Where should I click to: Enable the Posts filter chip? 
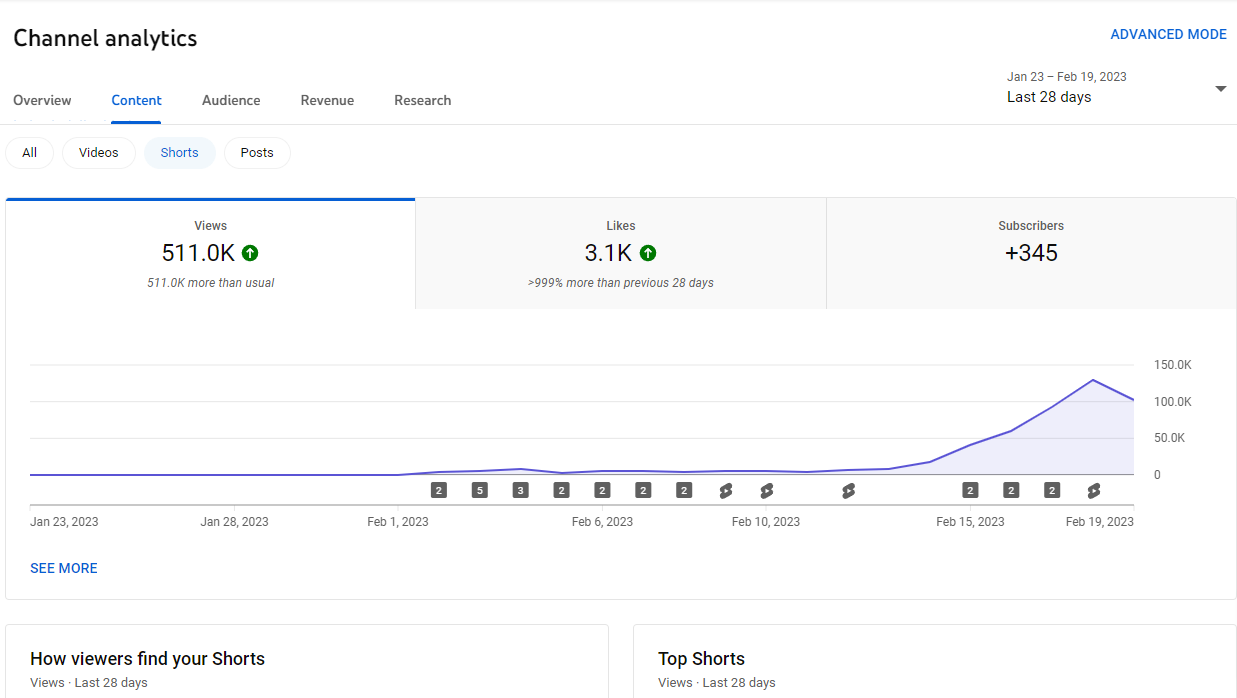[x=257, y=153]
